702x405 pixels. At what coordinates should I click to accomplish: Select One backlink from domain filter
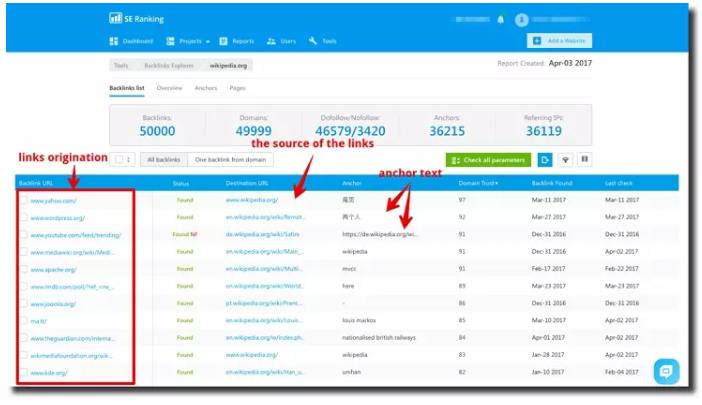click(x=229, y=159)
